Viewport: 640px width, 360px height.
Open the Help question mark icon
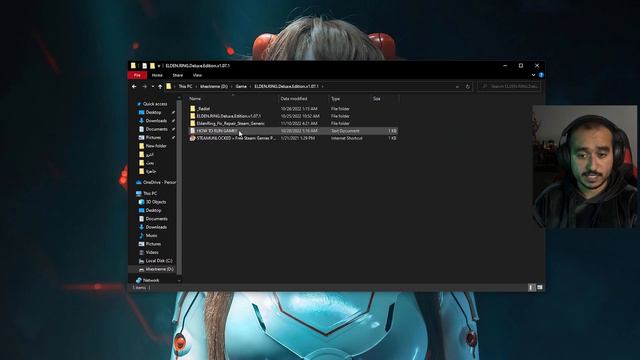click(541, 75)
